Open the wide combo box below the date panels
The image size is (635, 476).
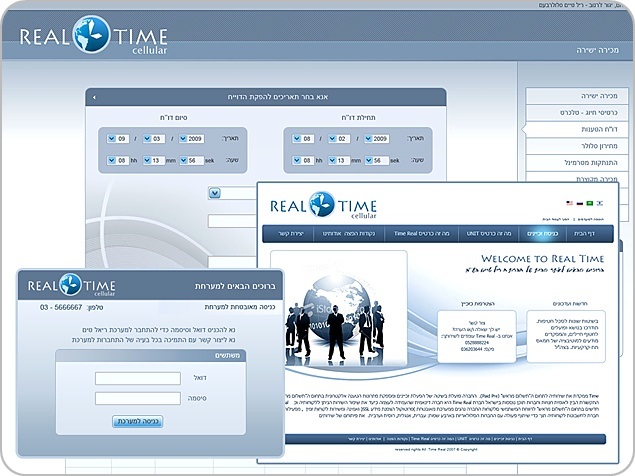[232, 193]
